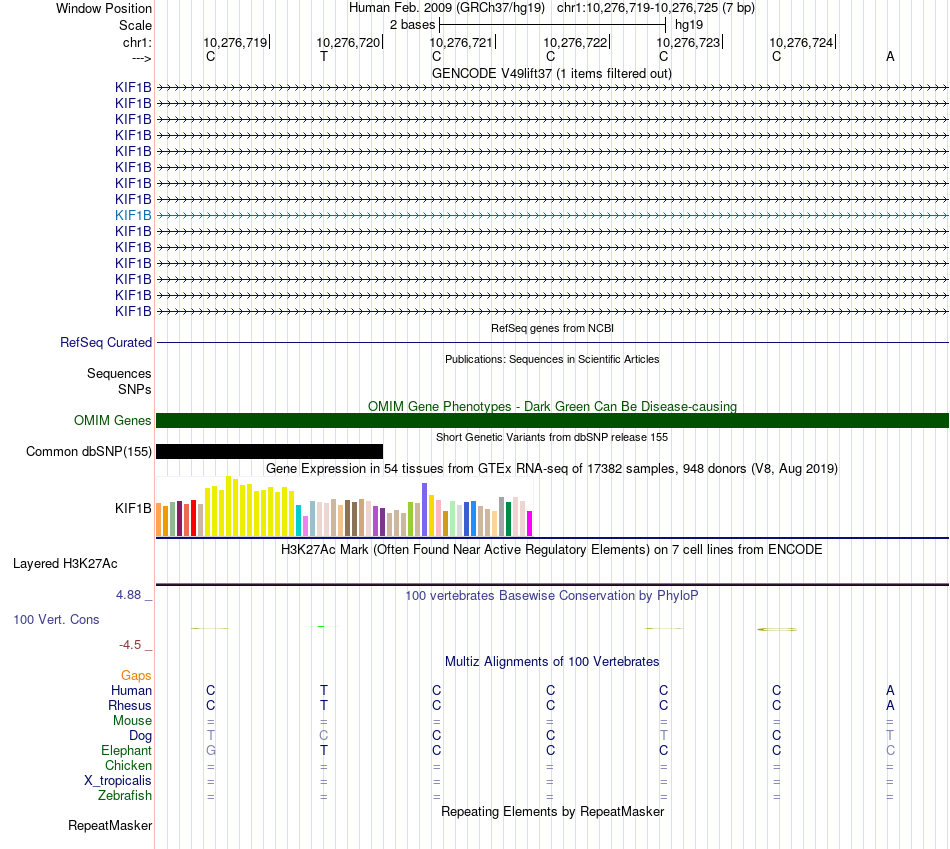The height and width of the screenshot is (849, 950).
Task: Click the KIF1B label beside the GTEx chart
Action: 133,508
